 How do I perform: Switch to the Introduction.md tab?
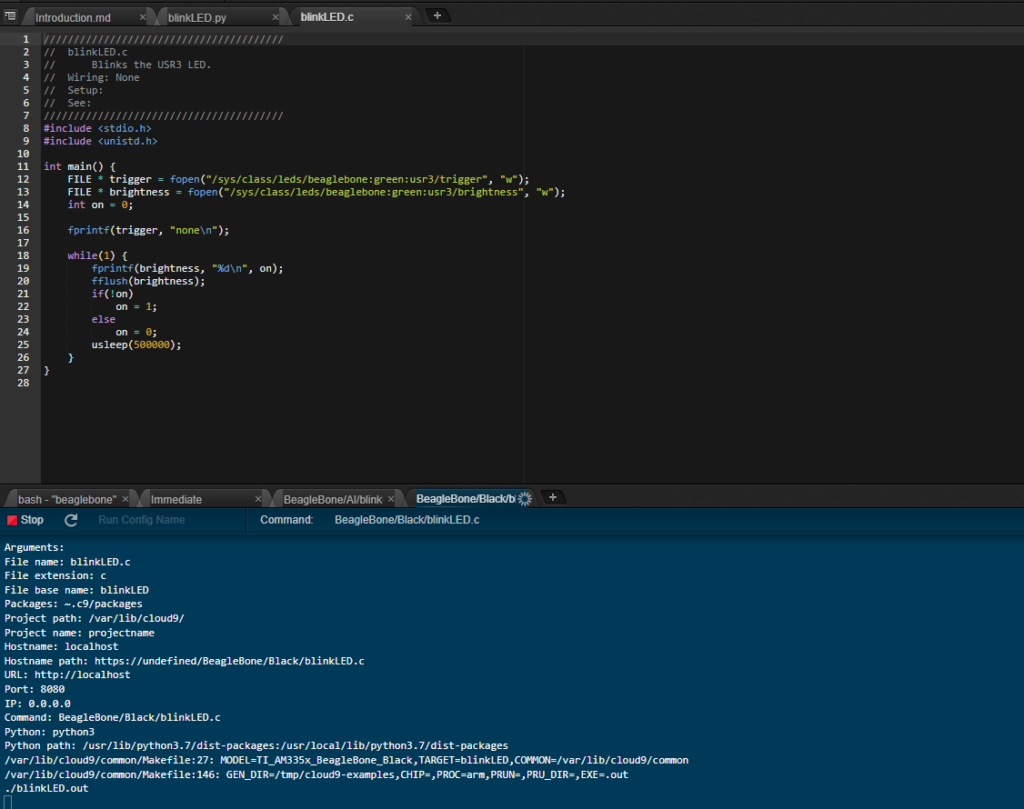pyautogui.click(x=73, y=18)
